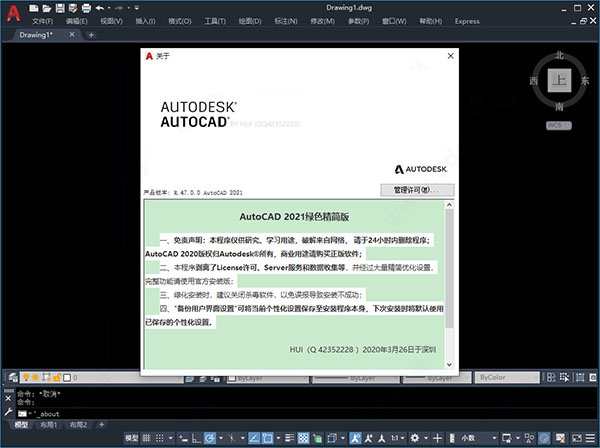Click the Redo arrow icon
This screenshot has width=600, height=448.
(x=119, y=8)
